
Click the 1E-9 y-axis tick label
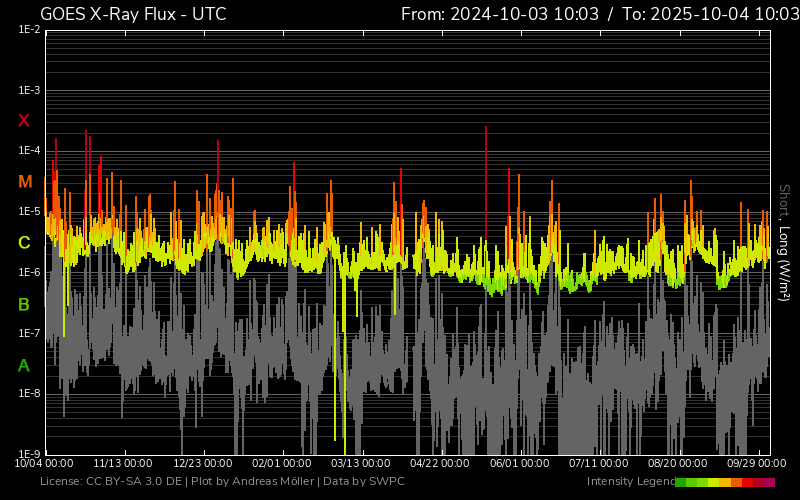[x=29, y=454]
